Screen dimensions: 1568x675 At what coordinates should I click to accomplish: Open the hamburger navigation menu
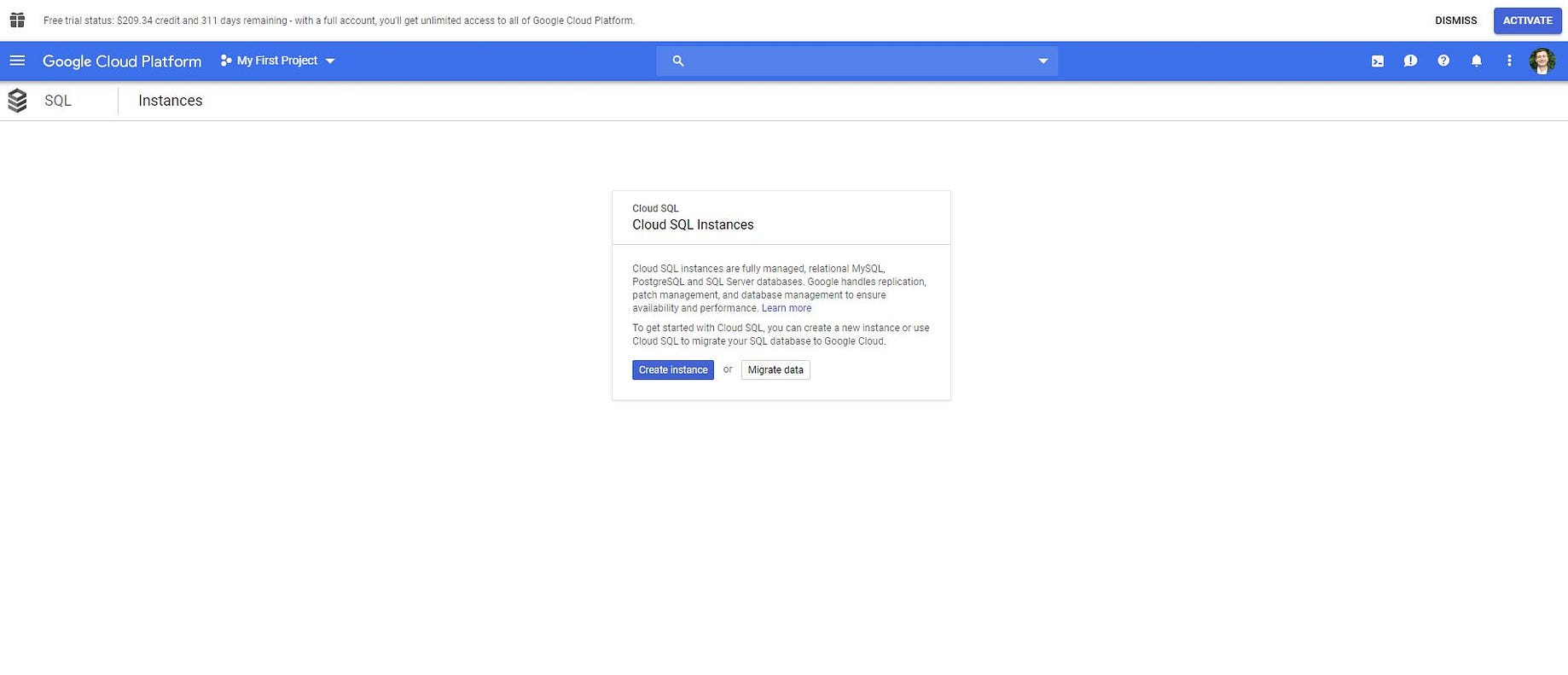(x=17, y=61)
